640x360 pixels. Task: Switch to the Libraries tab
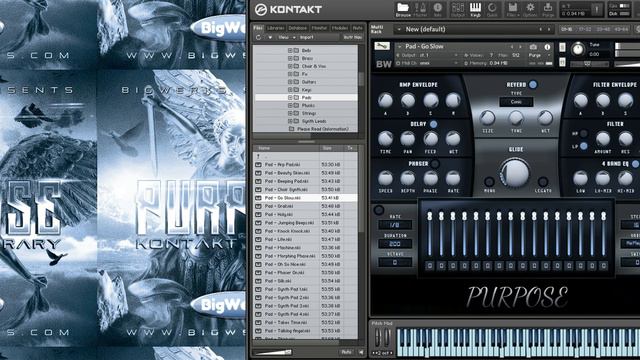click(276, 28)
